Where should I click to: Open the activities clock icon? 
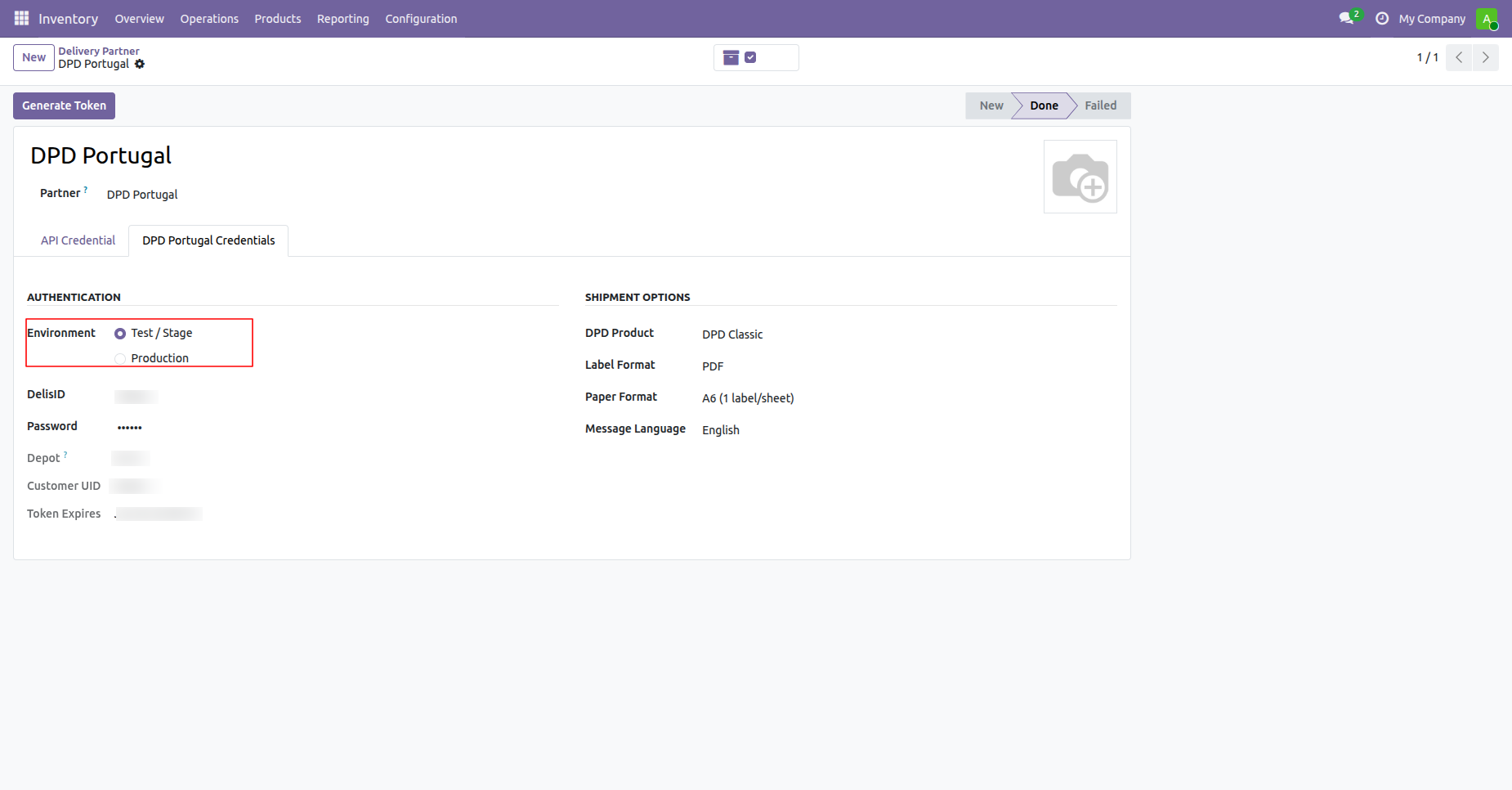pos(1382,18)
